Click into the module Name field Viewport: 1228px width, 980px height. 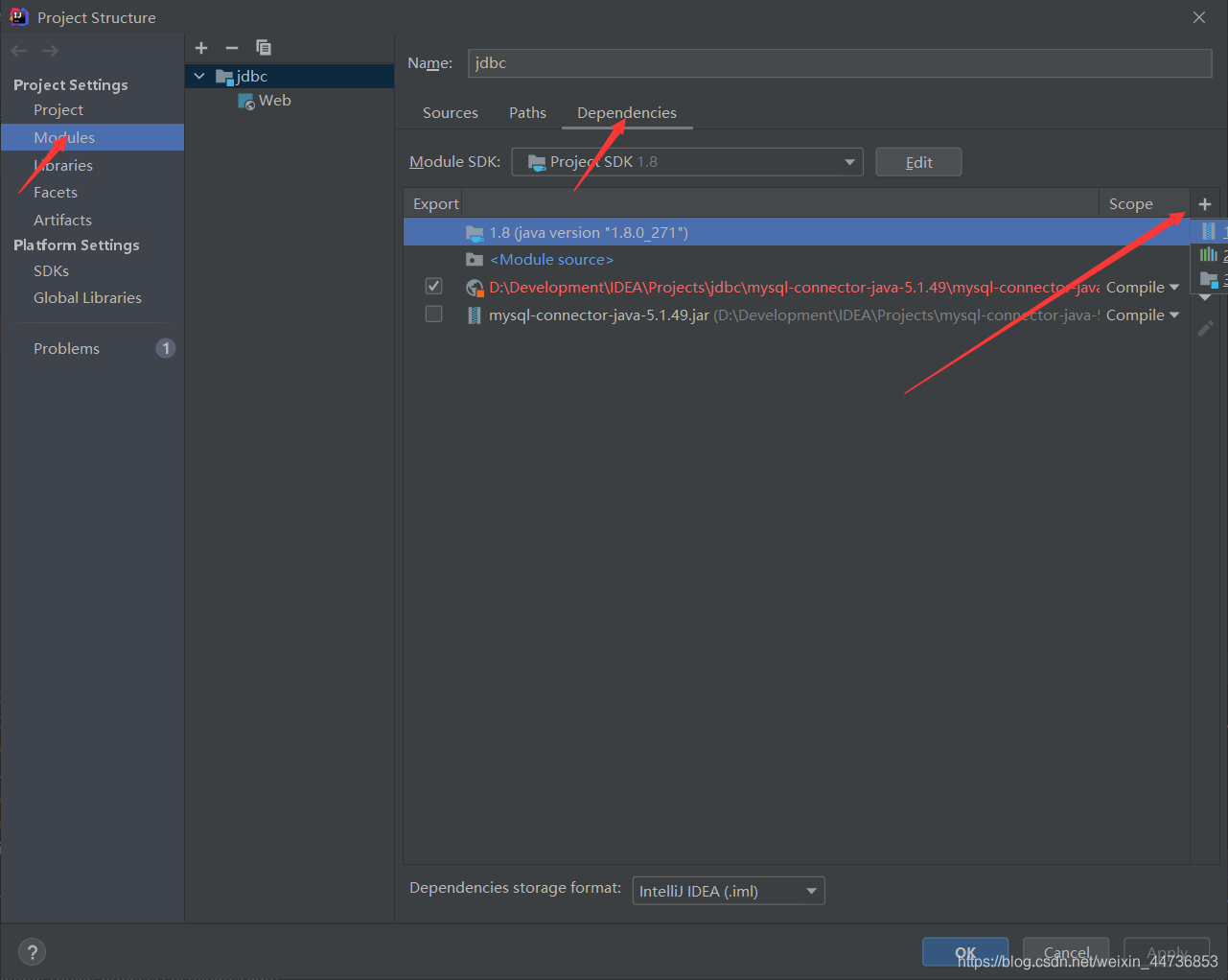tap(840, 63)
